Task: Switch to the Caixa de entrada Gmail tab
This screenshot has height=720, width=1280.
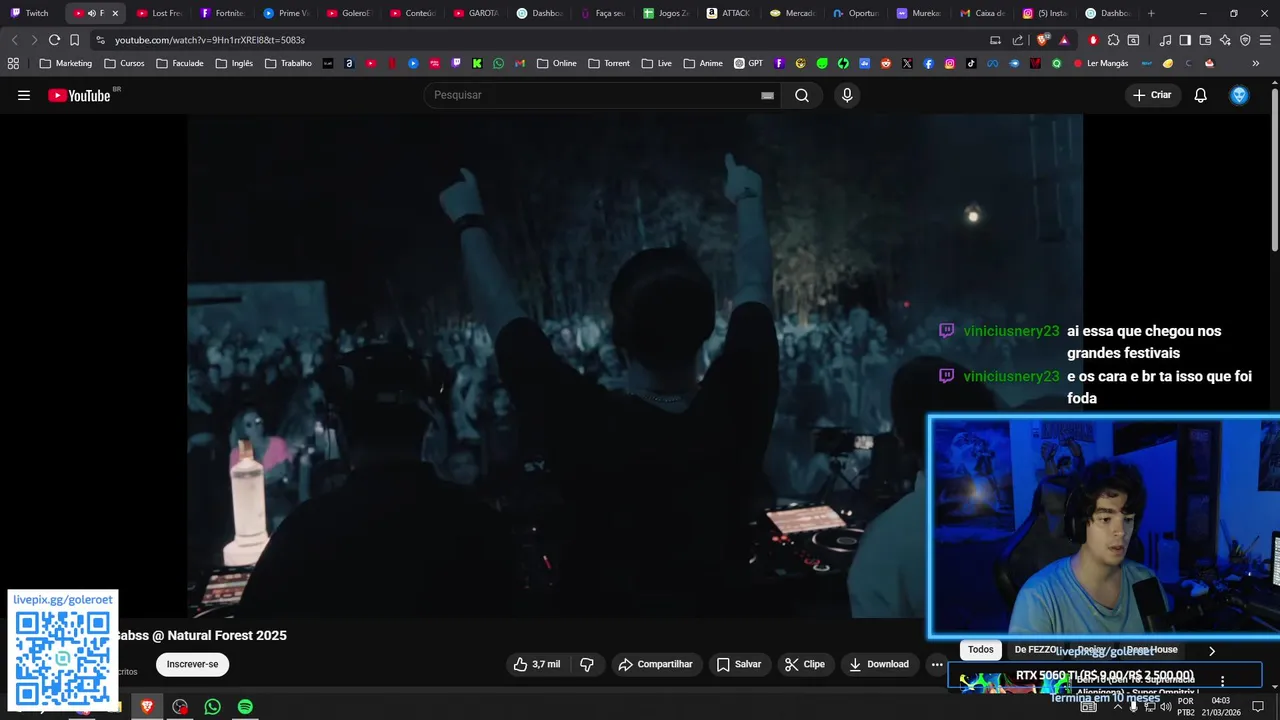Action: [x=983, y=13]
